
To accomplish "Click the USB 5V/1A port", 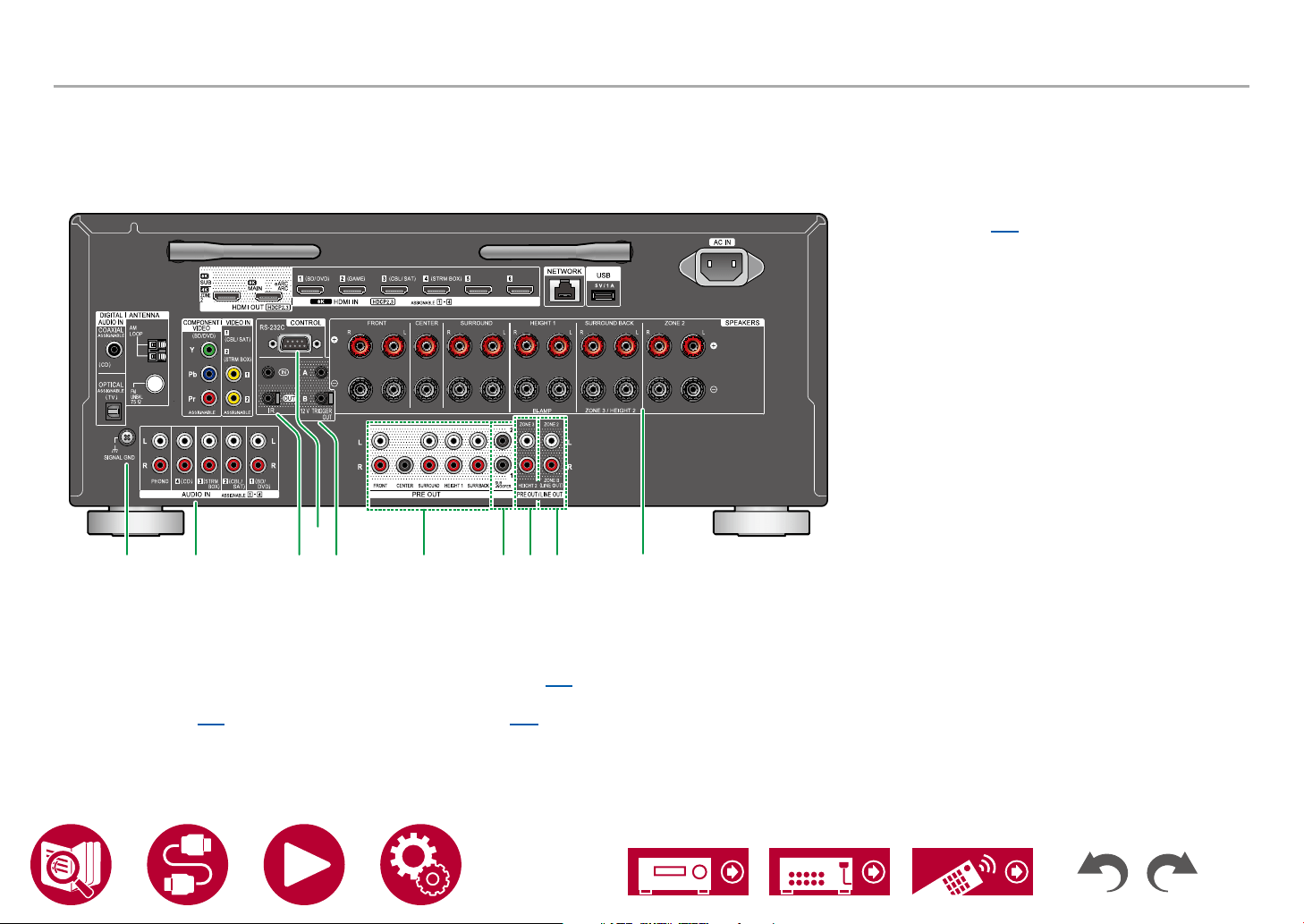I will point(604,294).
